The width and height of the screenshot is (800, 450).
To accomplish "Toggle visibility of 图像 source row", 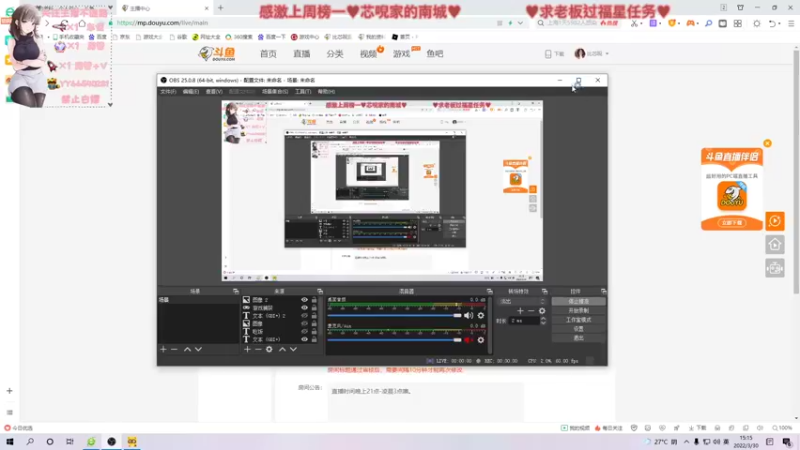I will click(305, 323).
